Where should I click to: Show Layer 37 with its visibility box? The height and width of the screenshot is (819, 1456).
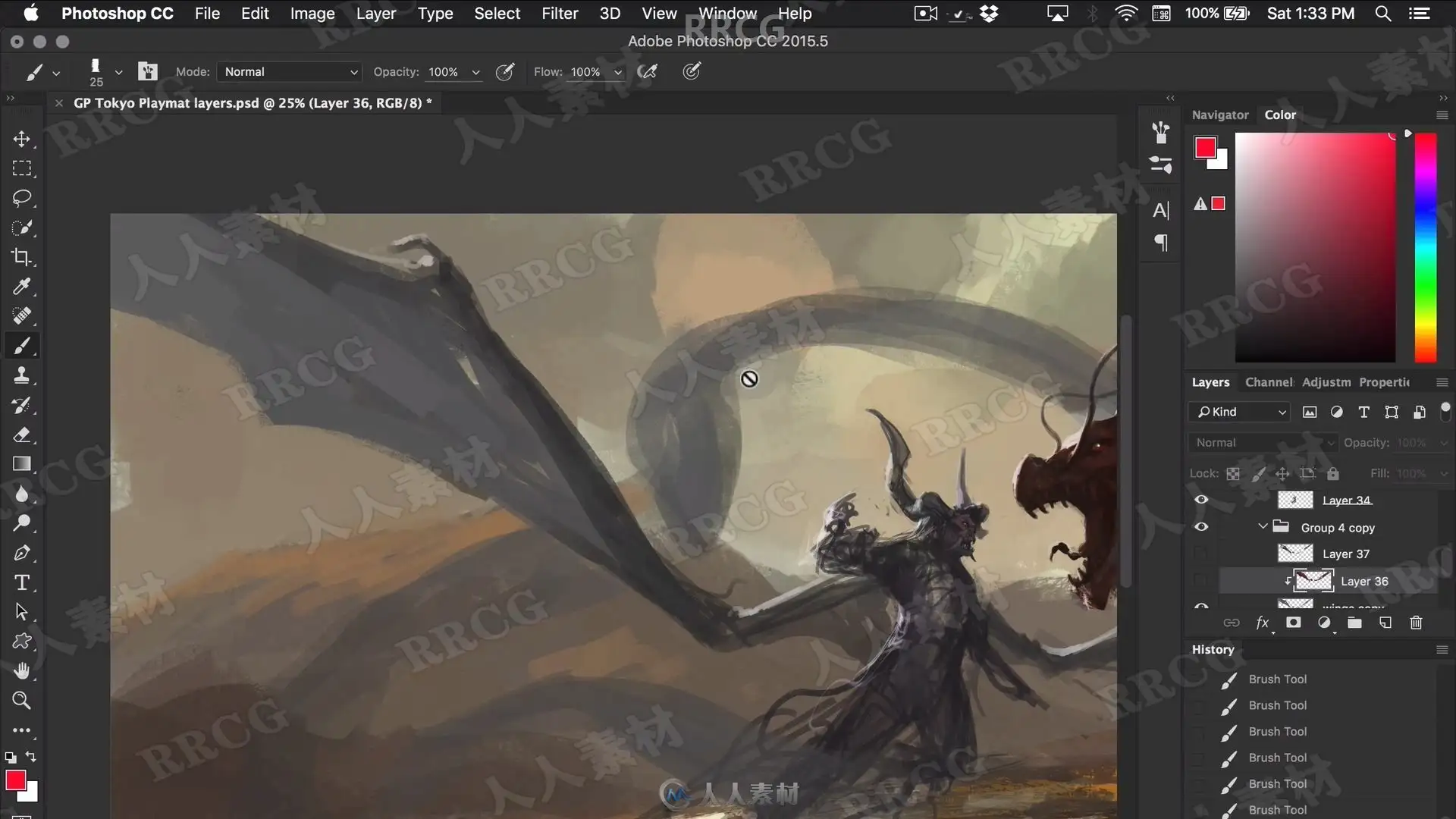point(1201,554)
